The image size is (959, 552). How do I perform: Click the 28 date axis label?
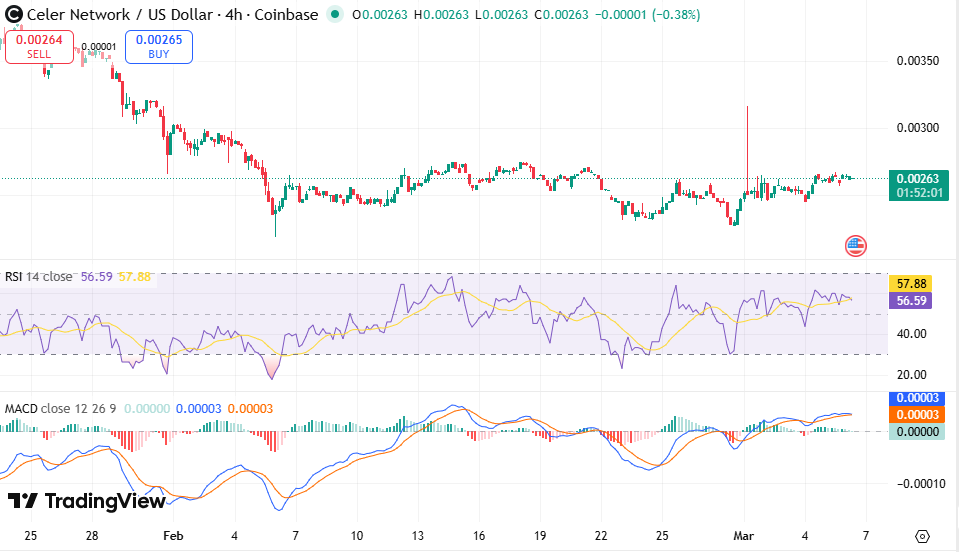point(92,536)
